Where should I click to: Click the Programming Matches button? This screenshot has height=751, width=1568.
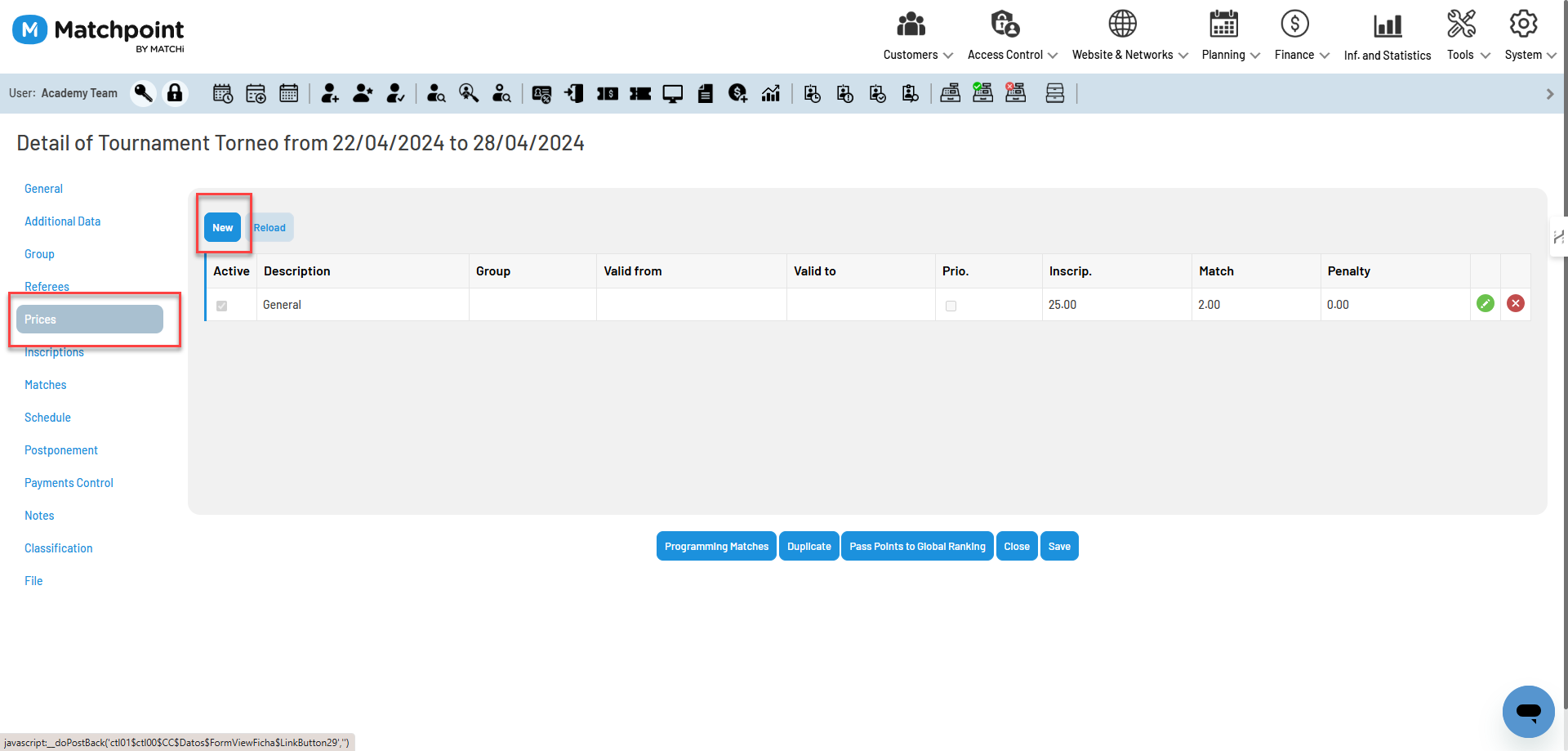tap(716, 547)
